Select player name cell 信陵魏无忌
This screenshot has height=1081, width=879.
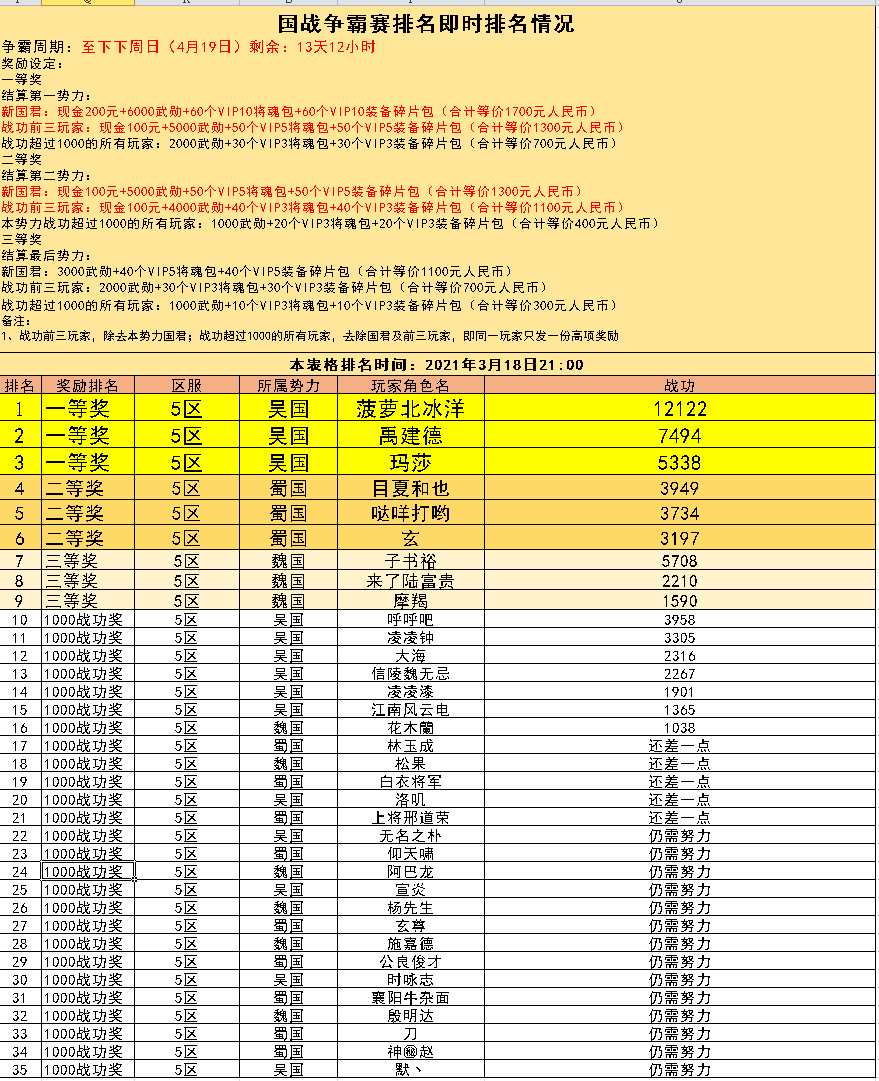pyautogui.click(x=411, y=674)
